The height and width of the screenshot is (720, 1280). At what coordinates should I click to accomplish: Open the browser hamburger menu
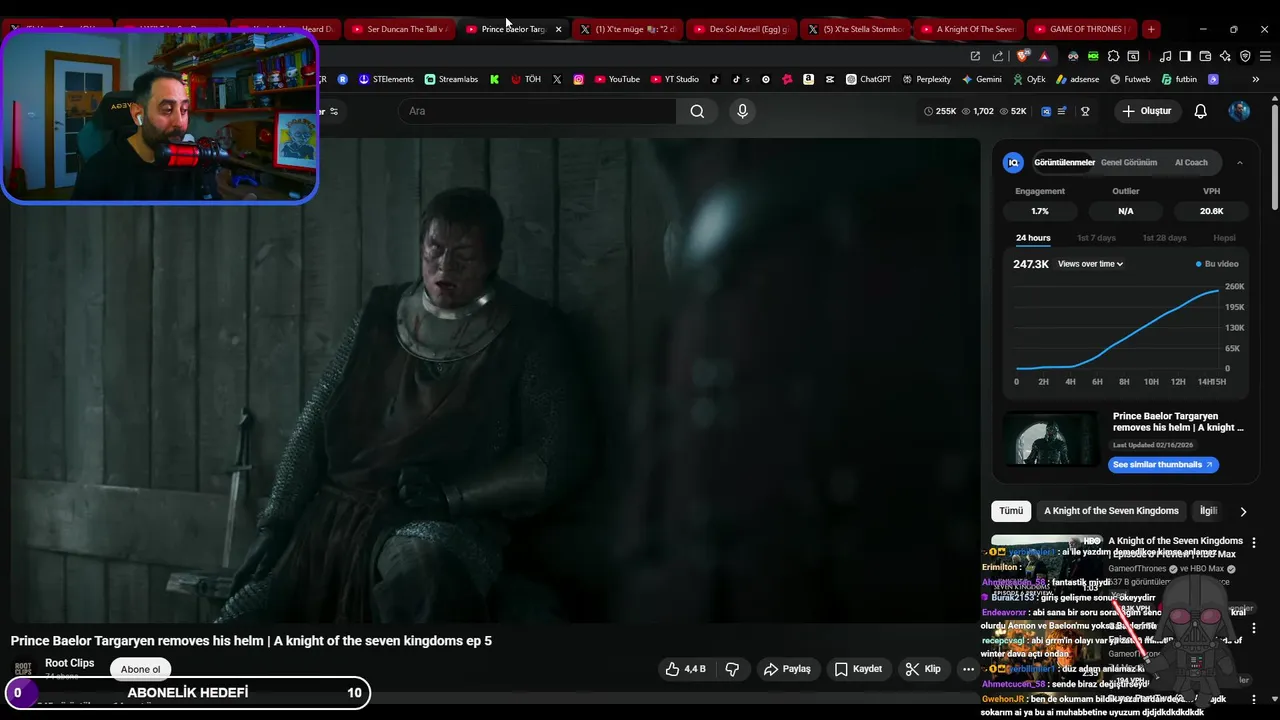[1265, 56]
